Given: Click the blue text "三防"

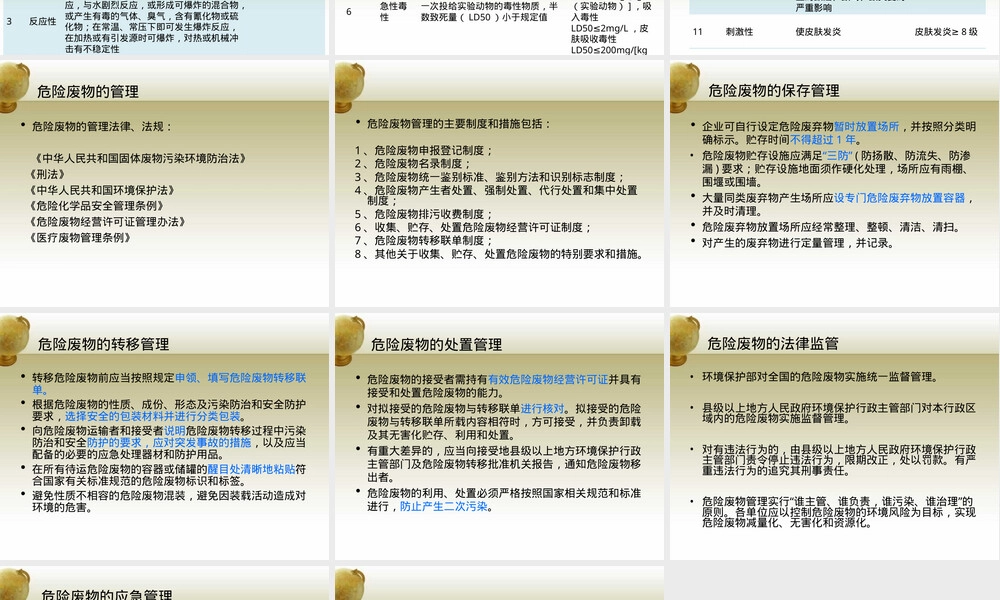Looking at the screenshot, I should pyautogui.click(x=837, y=156).
